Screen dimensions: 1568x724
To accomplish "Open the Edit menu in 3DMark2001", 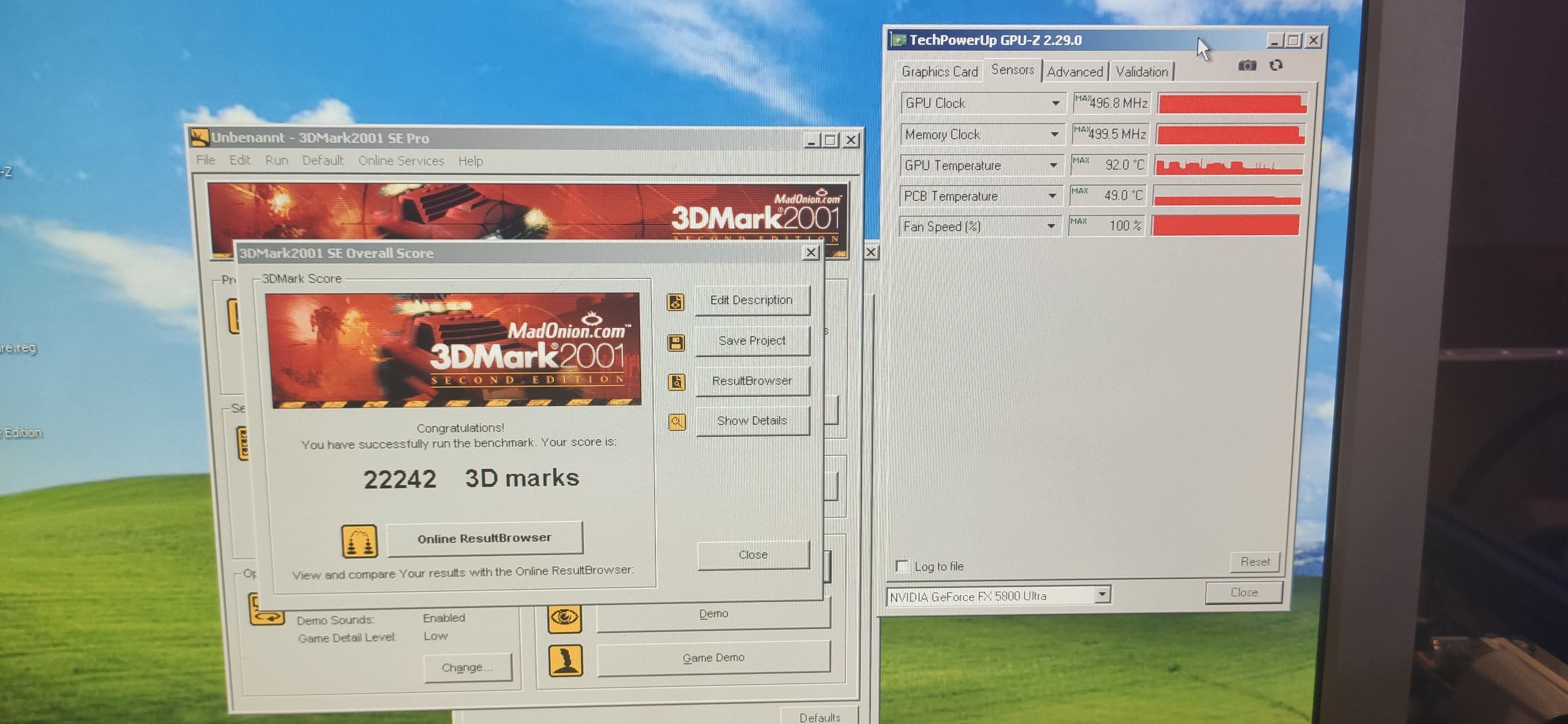I will pyautogui.click(x=240, y=160).
